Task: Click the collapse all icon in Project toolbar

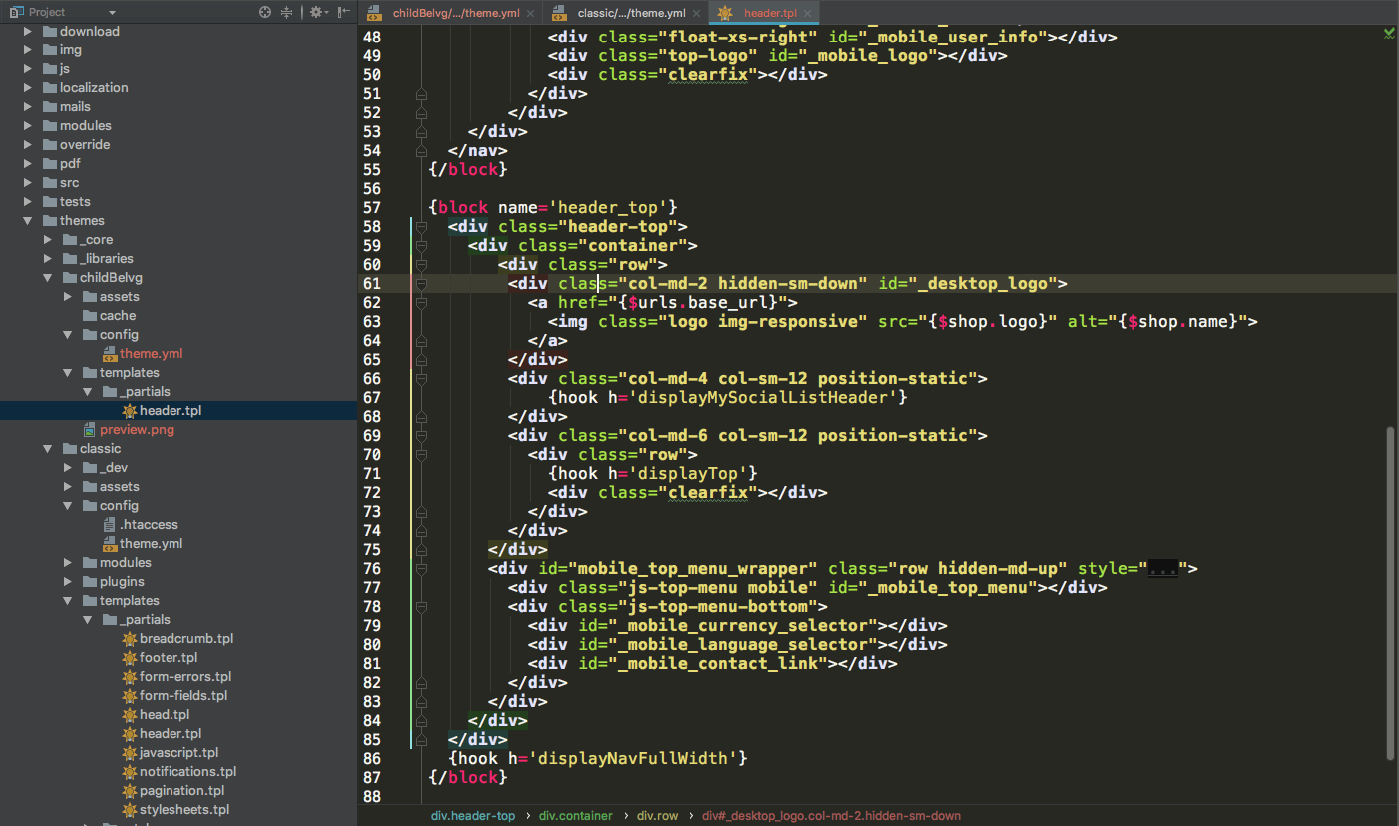Action: click(287, 12)
